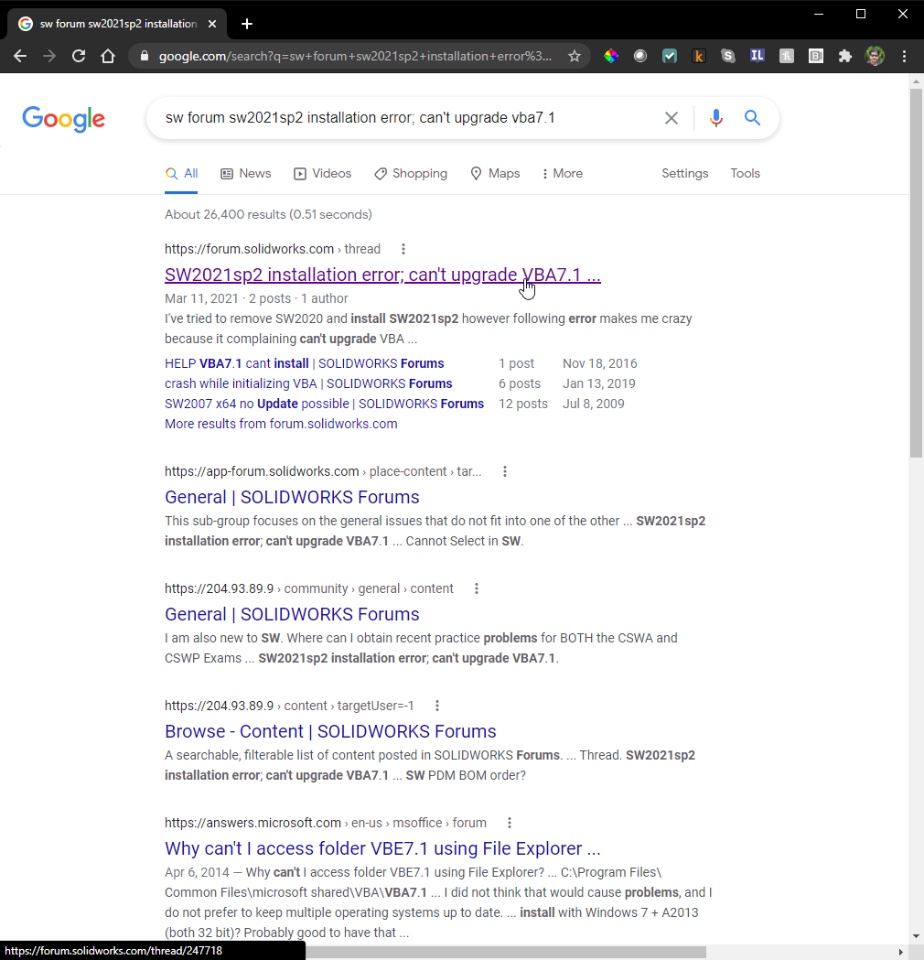Open the gray circle extension icon
924x960 pixels.
pyautogui.click(x=640, y=56)
